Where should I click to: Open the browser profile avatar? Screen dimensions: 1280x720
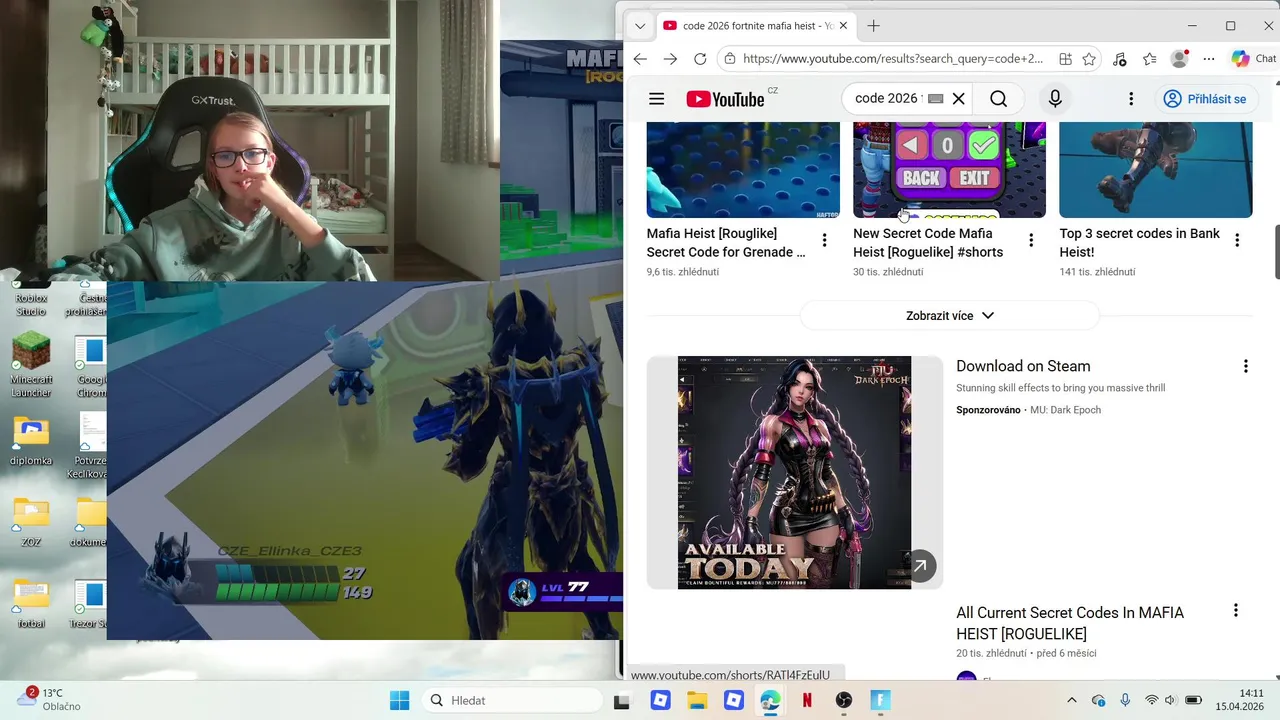pos(1180,59)
